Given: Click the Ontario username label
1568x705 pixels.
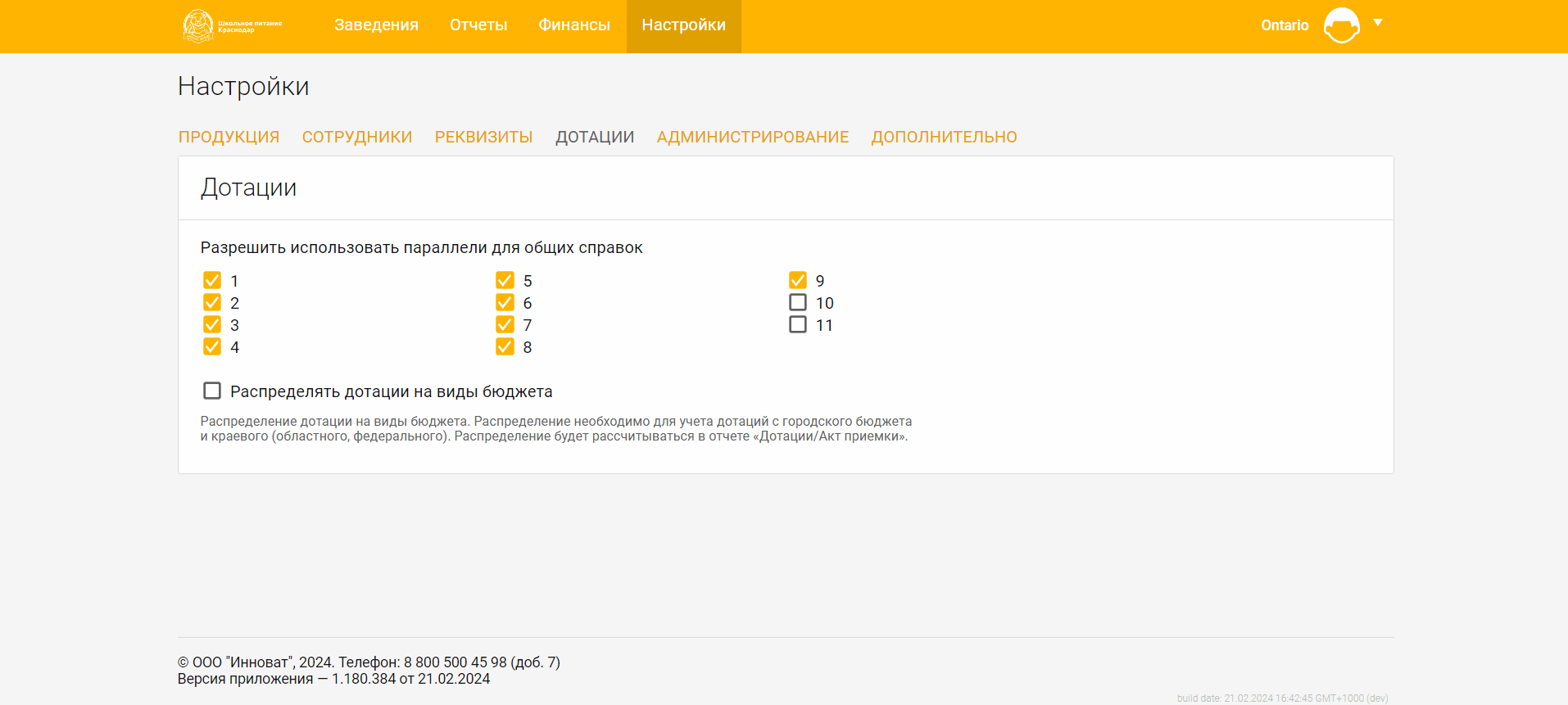Looking at the screenshot, I should (1284, 25).
